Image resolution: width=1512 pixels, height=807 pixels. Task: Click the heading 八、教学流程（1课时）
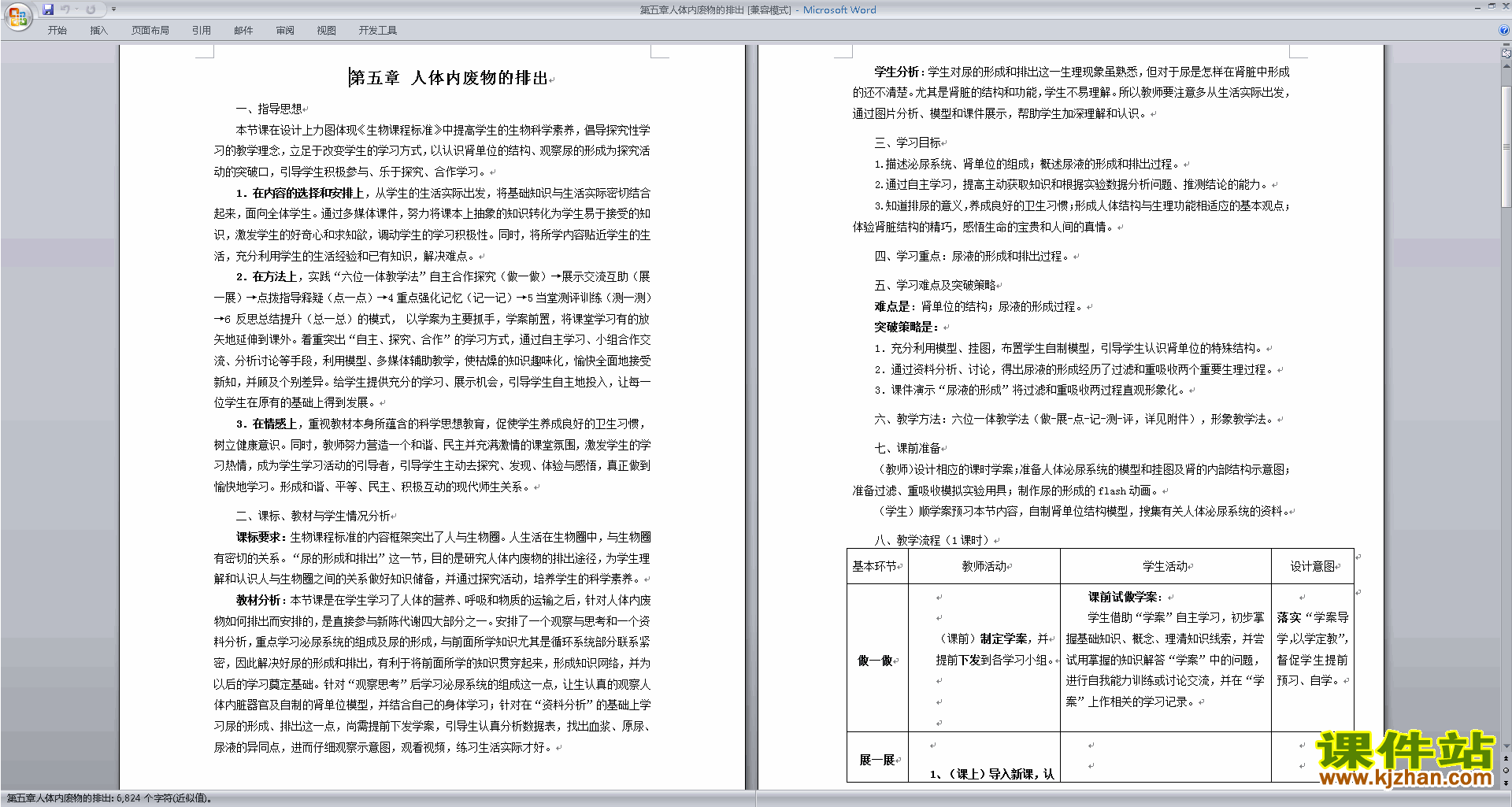(x=933, y=540)
